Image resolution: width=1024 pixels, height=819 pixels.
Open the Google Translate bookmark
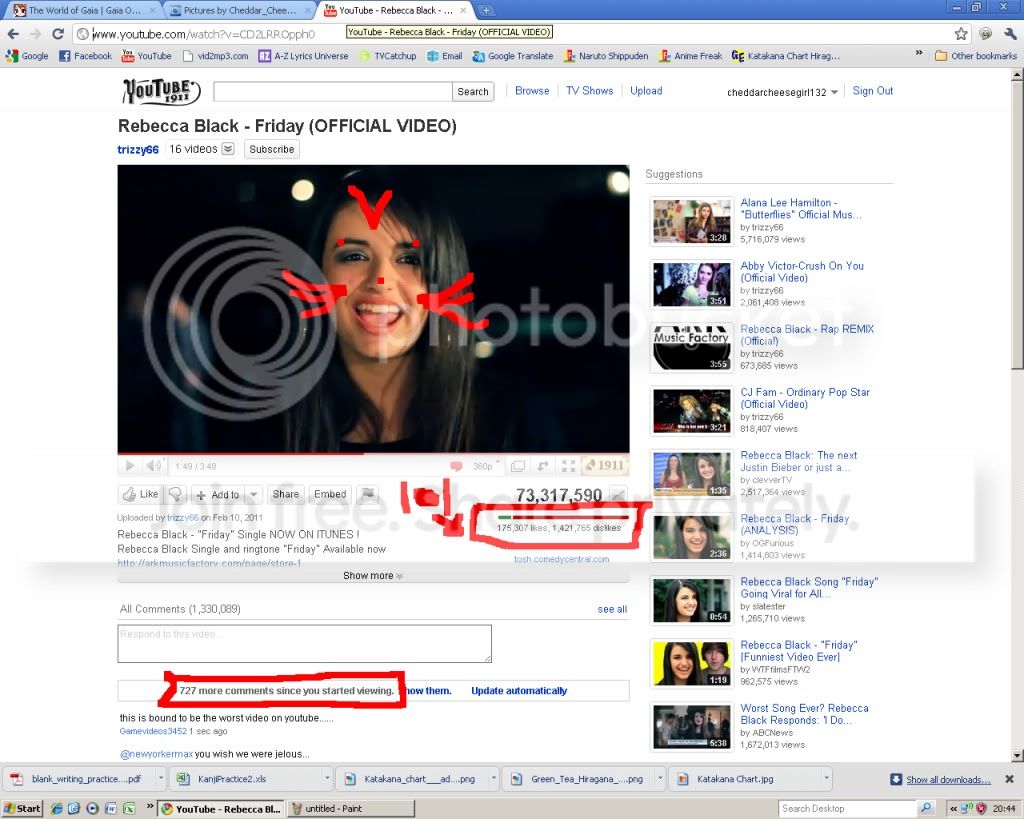point(513,56)
